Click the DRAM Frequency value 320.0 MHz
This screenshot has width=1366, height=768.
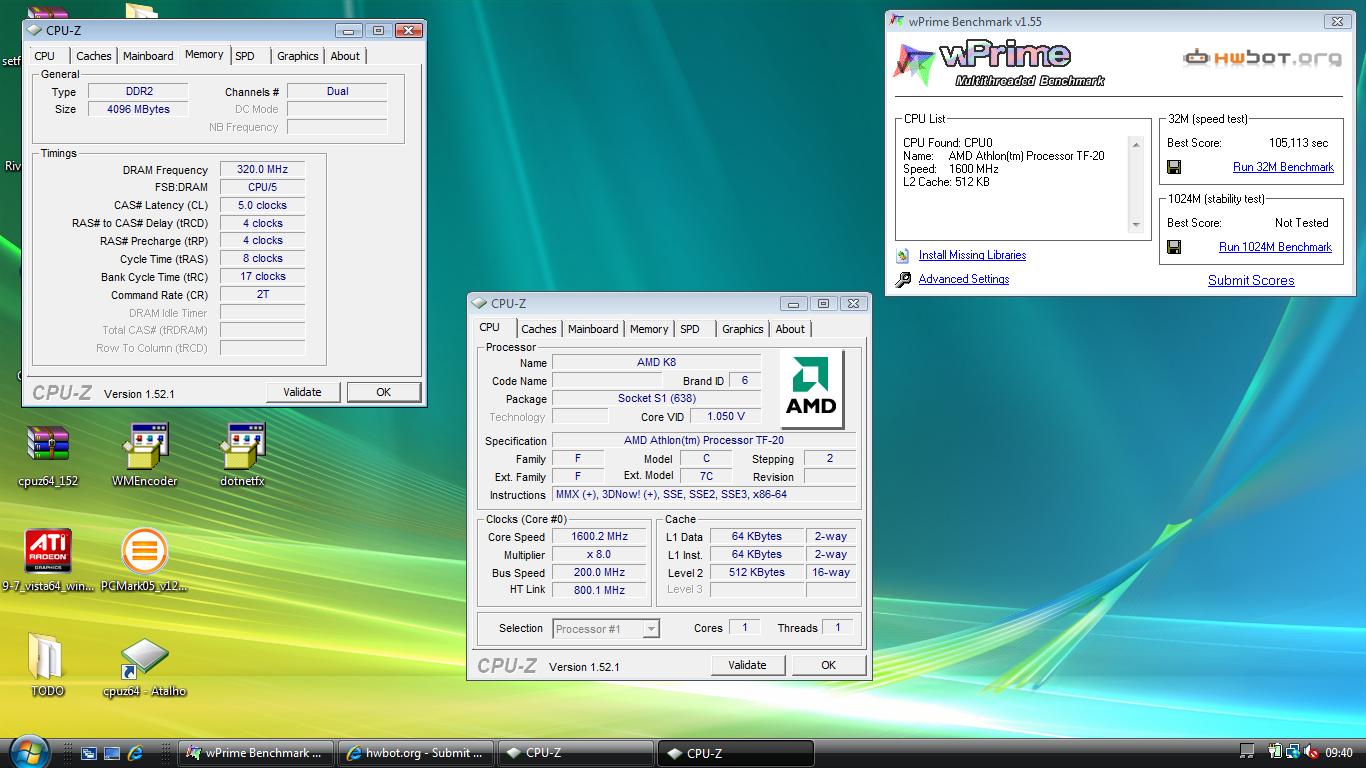coord(262,170)
